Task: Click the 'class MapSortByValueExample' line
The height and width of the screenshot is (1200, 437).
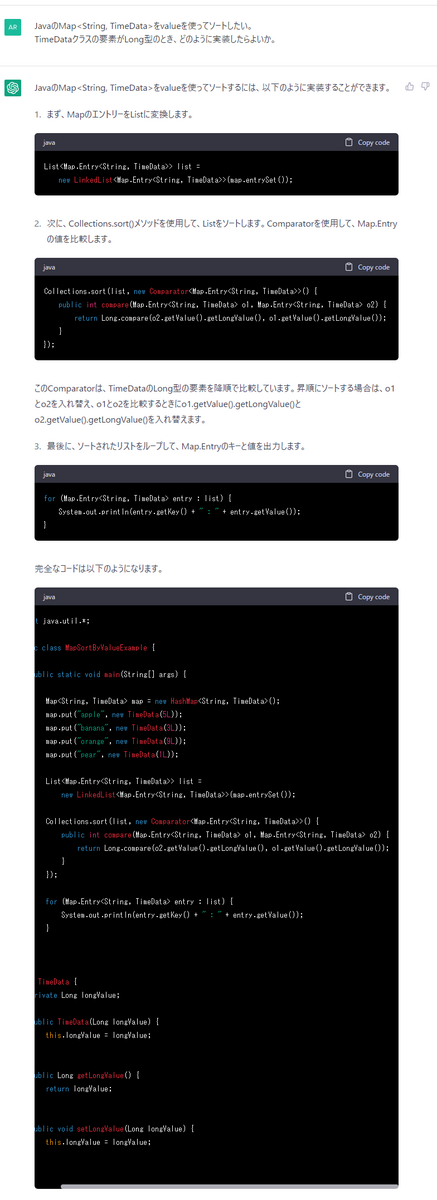Action: (x=95, y=648)
